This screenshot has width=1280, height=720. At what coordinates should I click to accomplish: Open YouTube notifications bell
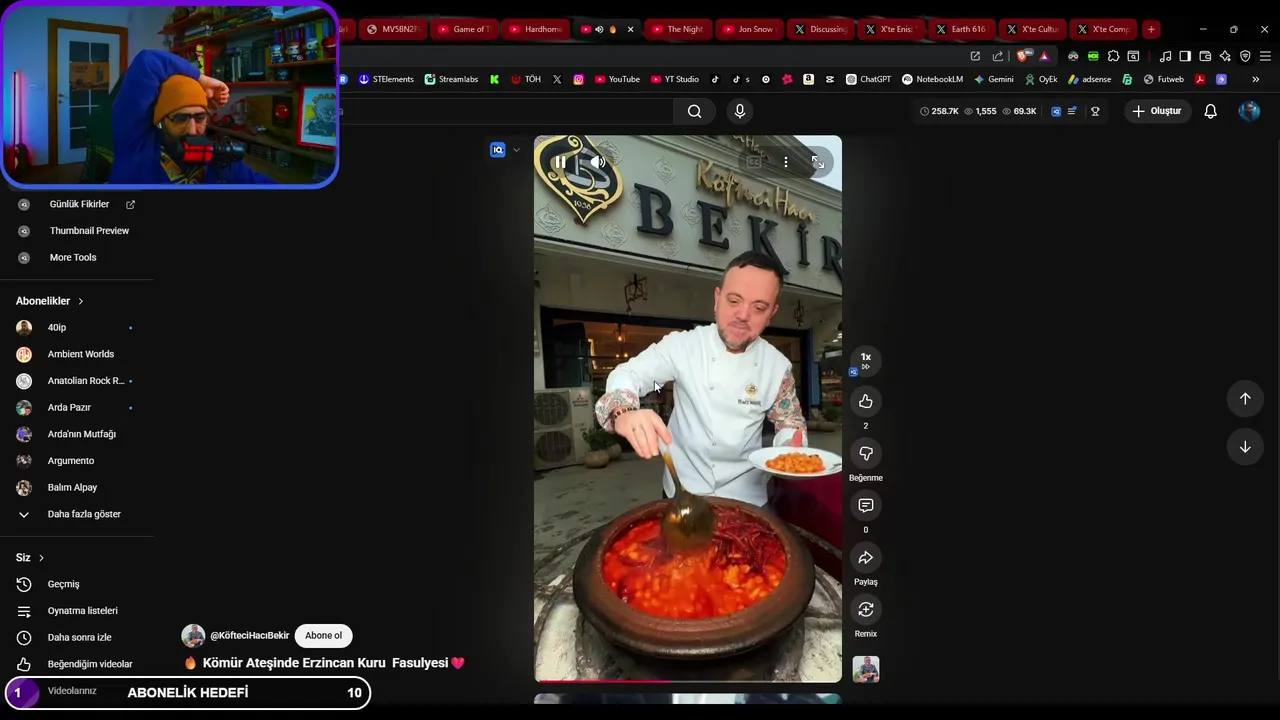pos(1210,111)
